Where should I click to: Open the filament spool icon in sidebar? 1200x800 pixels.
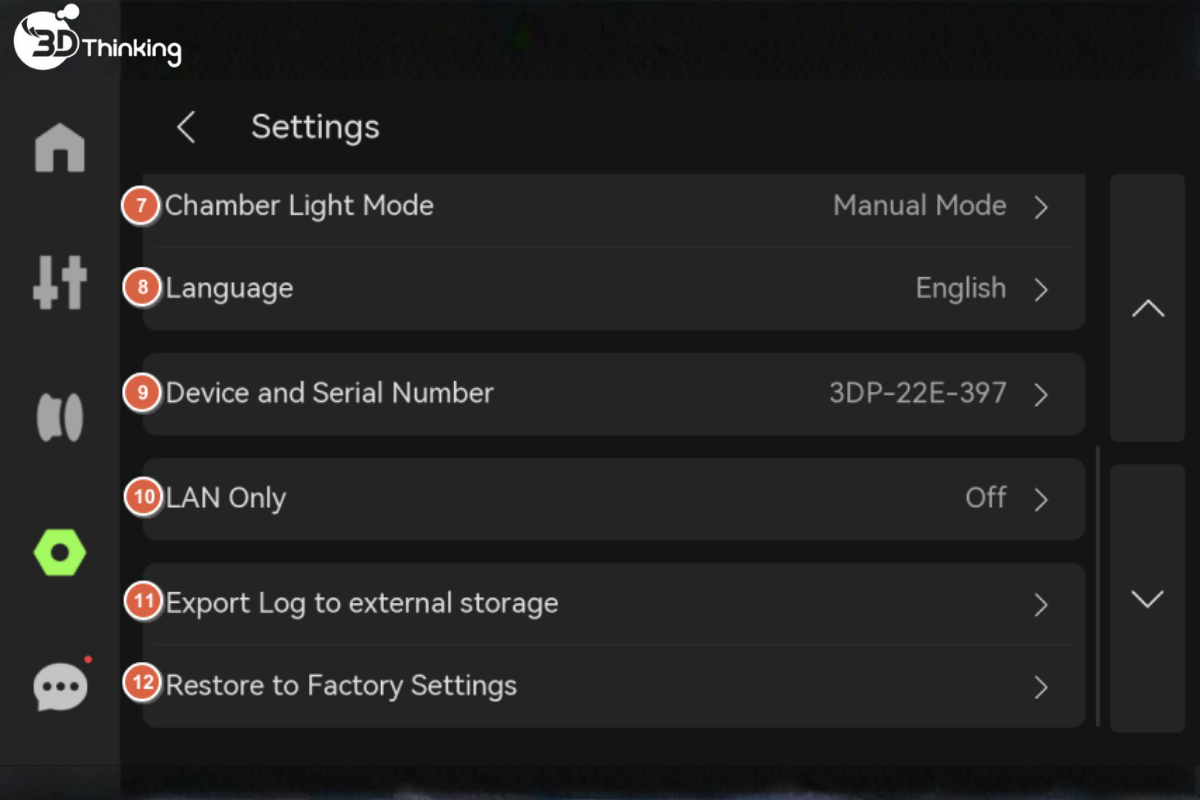click(60, 417)
